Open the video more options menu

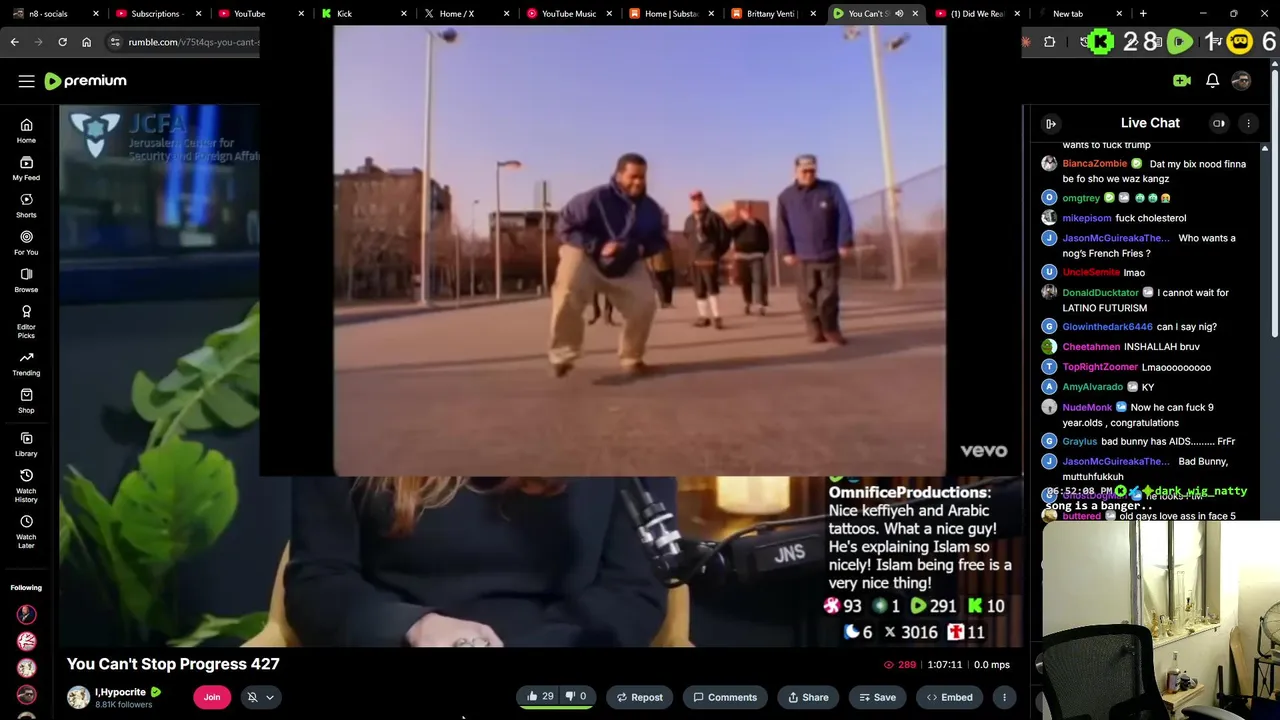(1004, 697)
